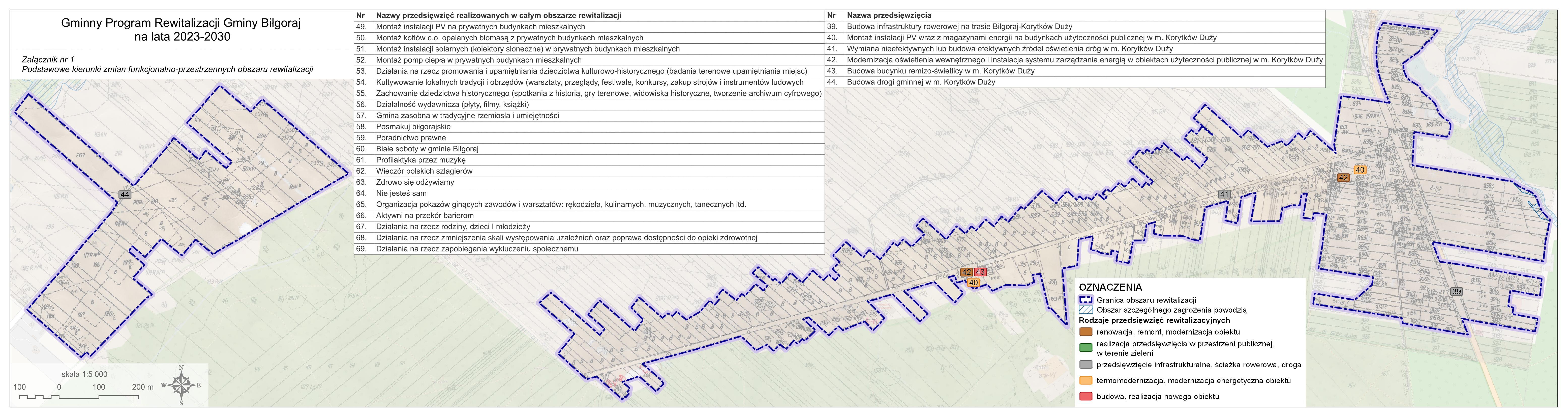Select row 62 'Wieczór polskich szlagierów'
1568x417 pixels.
tap(589, 171)
